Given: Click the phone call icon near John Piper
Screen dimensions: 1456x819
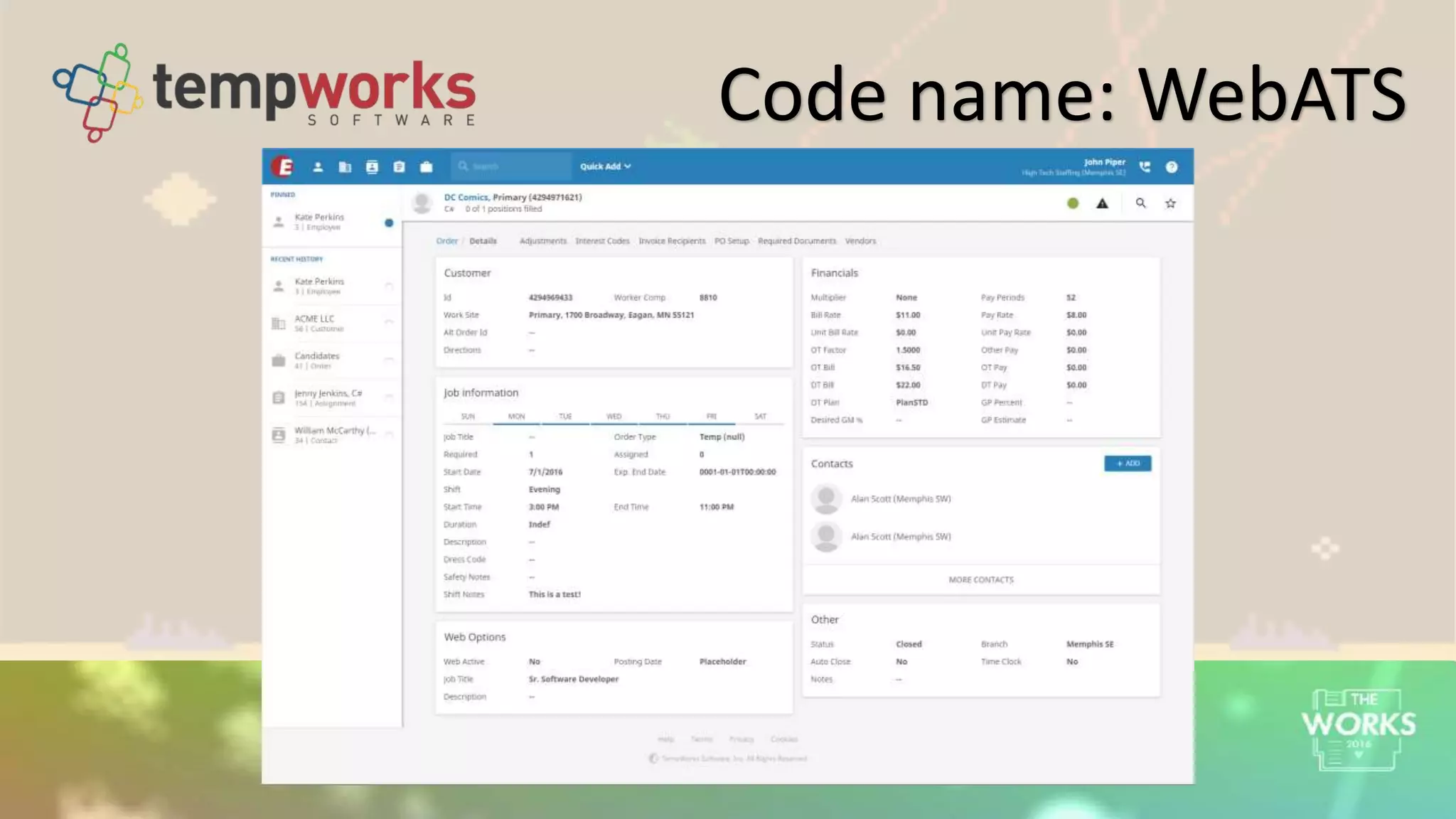Looking at the screenshot, I should coord(1145,166).
